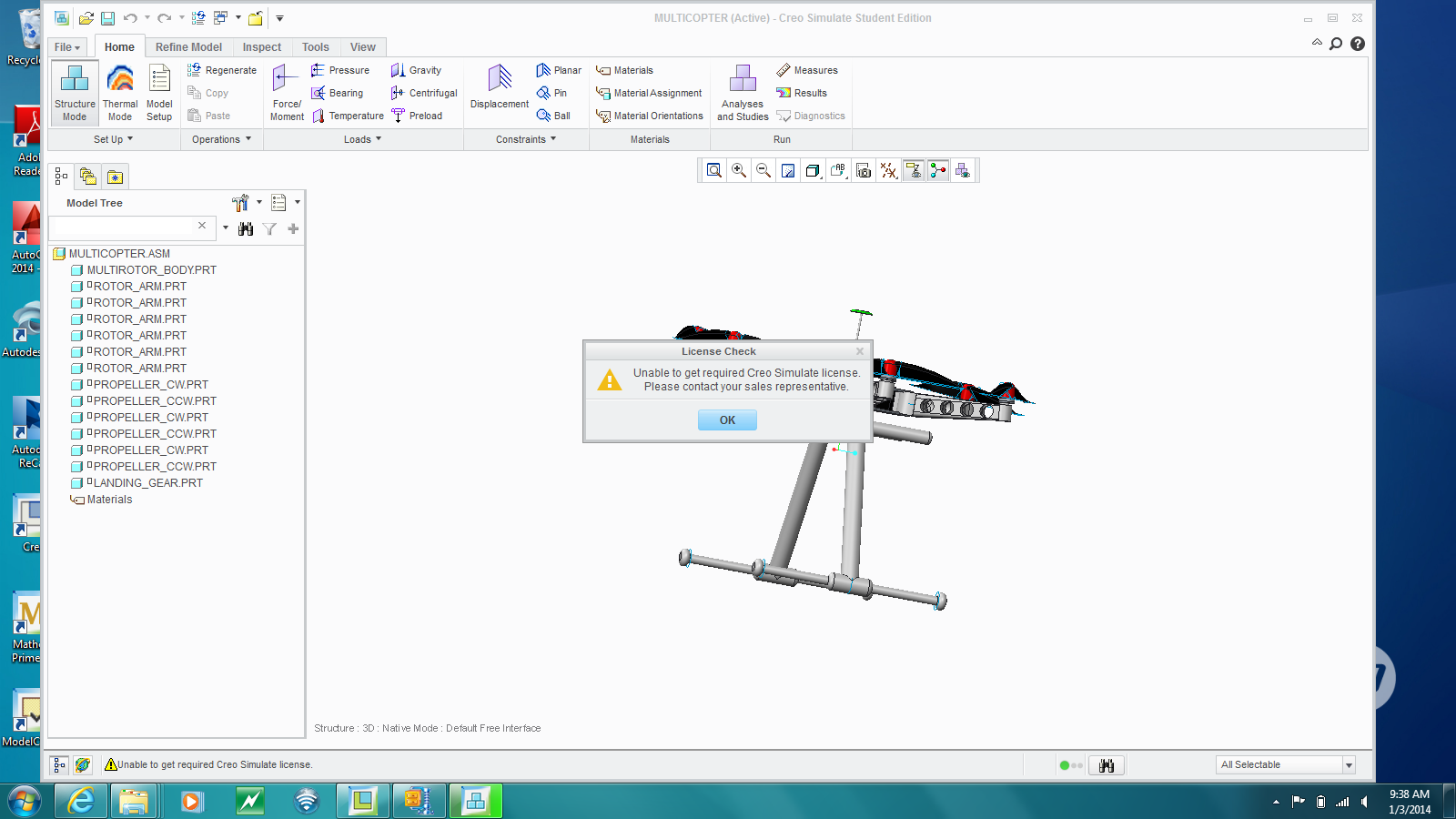Toggle the Favorites tab icon
This screenshot has height=819, width=1456.
[x=115, y=177]
